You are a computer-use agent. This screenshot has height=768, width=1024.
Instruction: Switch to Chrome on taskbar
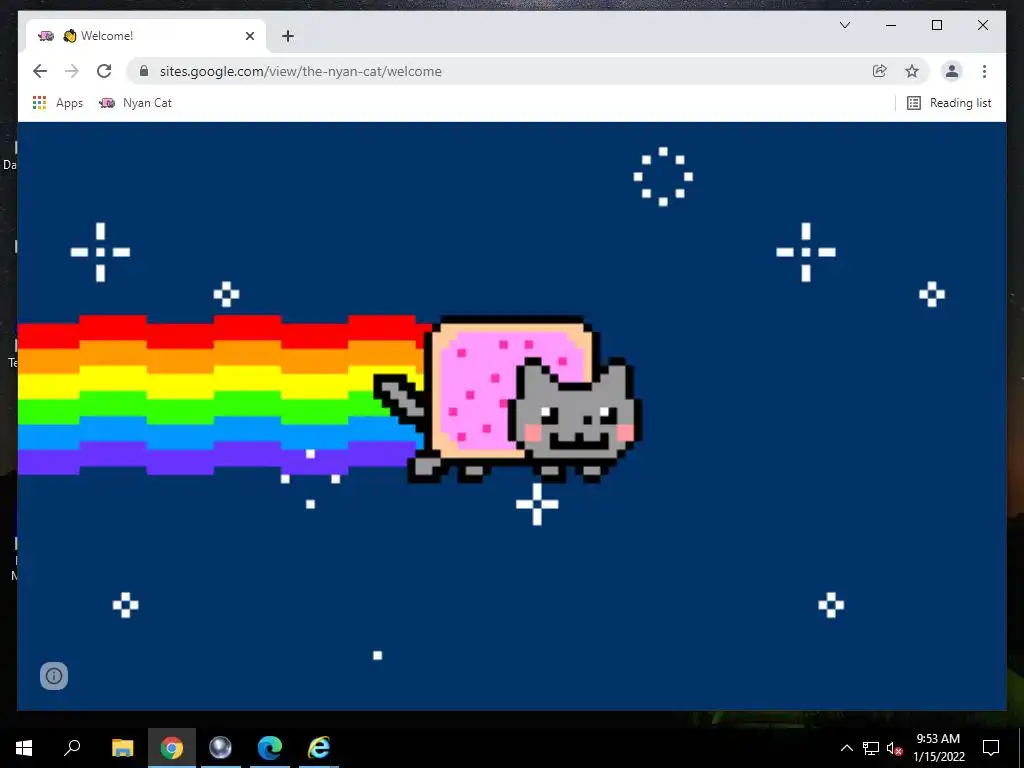(x=172, y=747)
